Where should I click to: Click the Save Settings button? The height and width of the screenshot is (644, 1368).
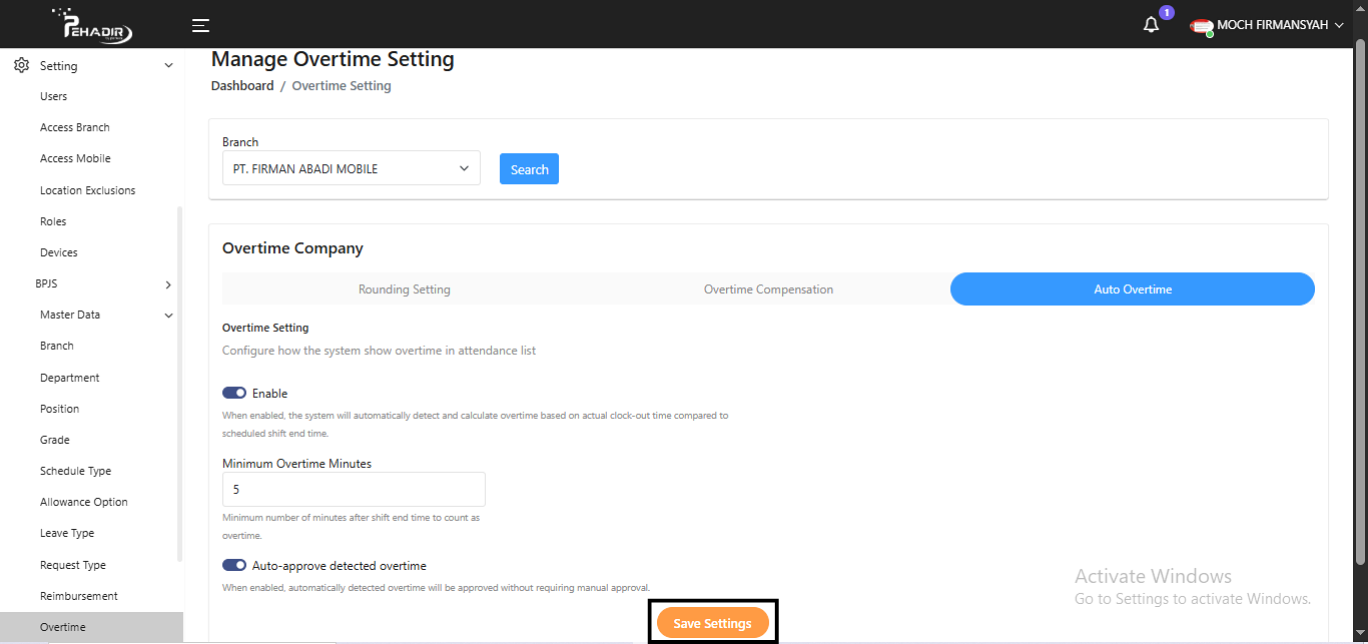[x=712, y=623]
